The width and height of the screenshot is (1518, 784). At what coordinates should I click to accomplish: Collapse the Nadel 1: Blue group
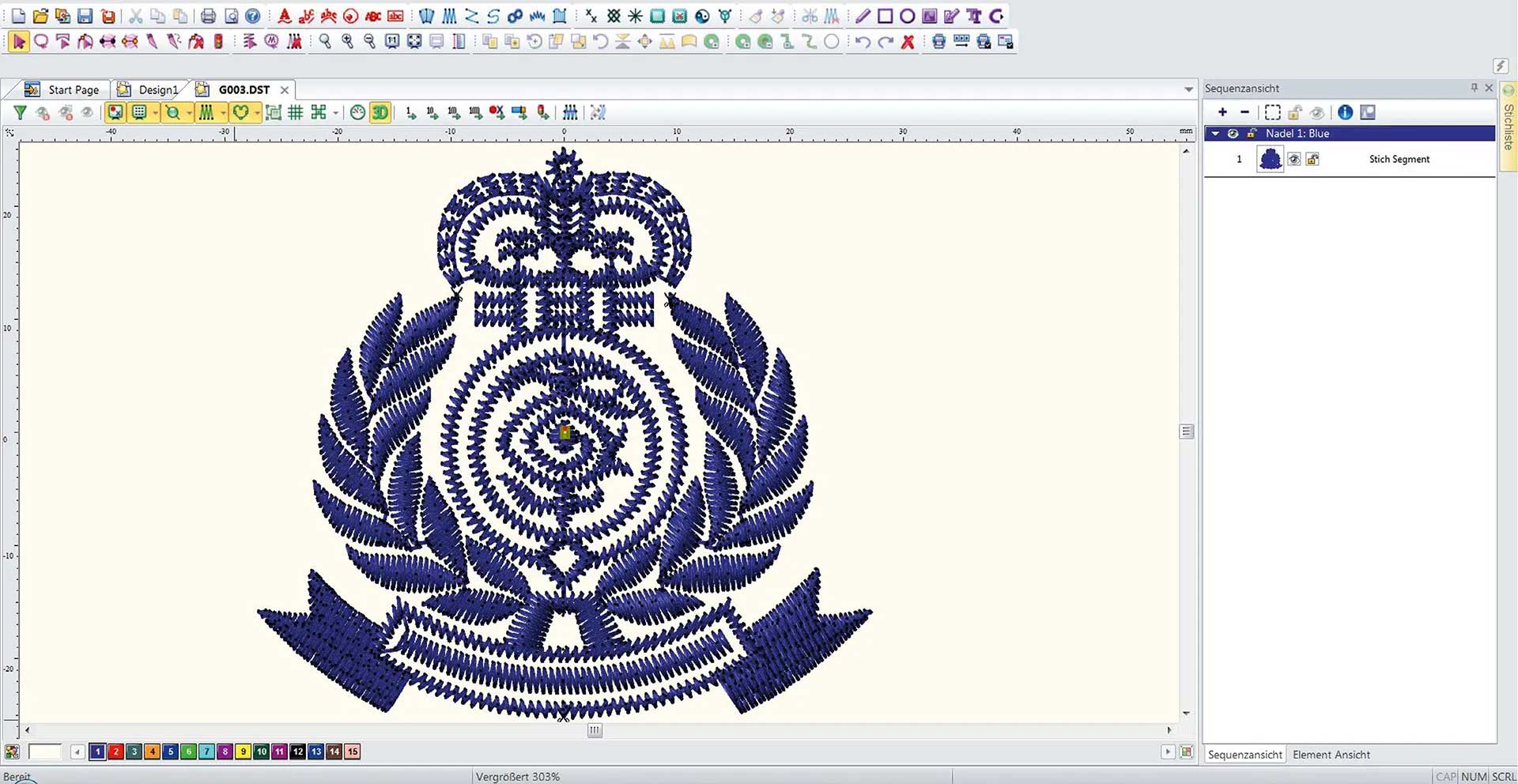(x=1215, y=134)
